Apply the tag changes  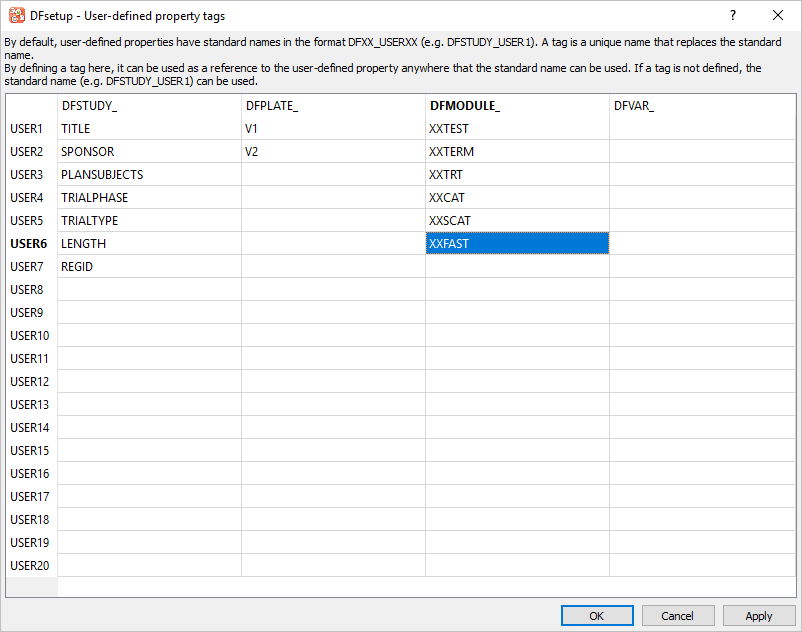[759, 616]
